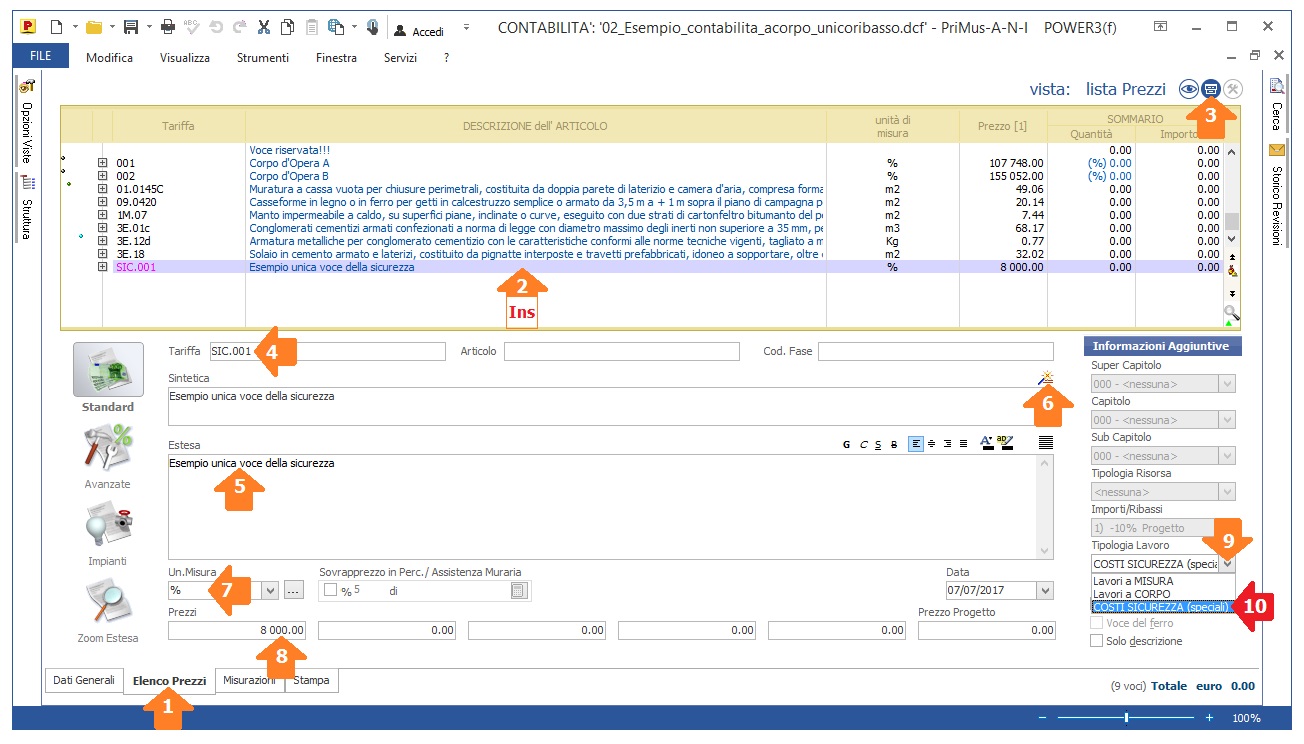Save using the floppy disk icon
Viewport: 1304px width, 744px height.
pyautogui.click(x=130, y=28)
